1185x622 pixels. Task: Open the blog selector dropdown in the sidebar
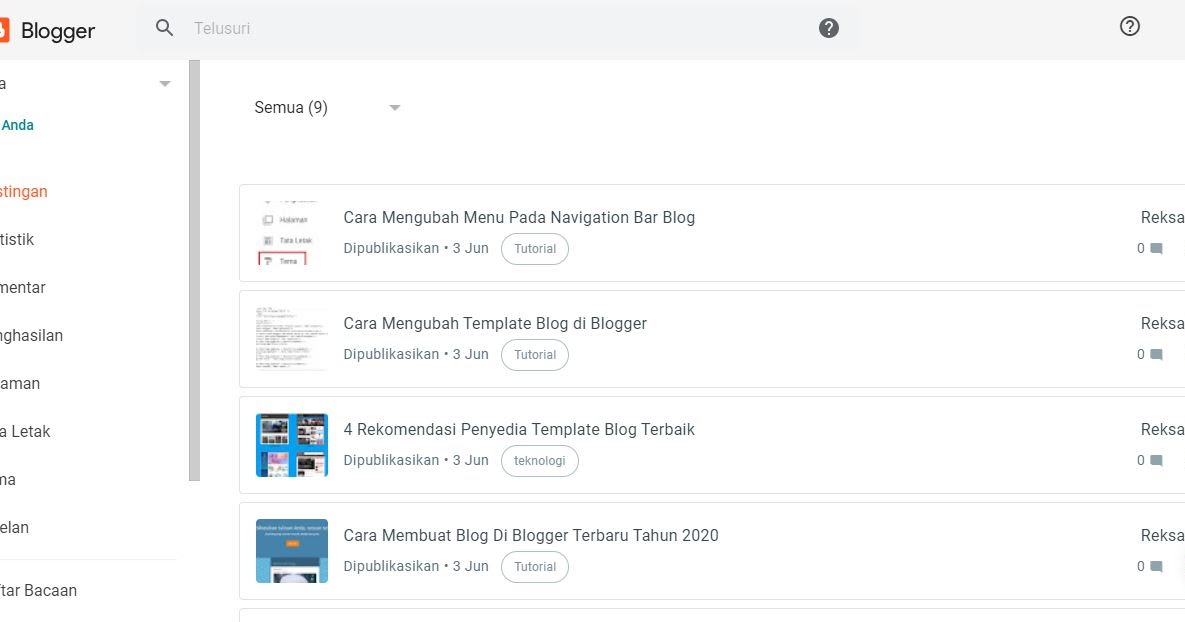(x=164, y=84)
